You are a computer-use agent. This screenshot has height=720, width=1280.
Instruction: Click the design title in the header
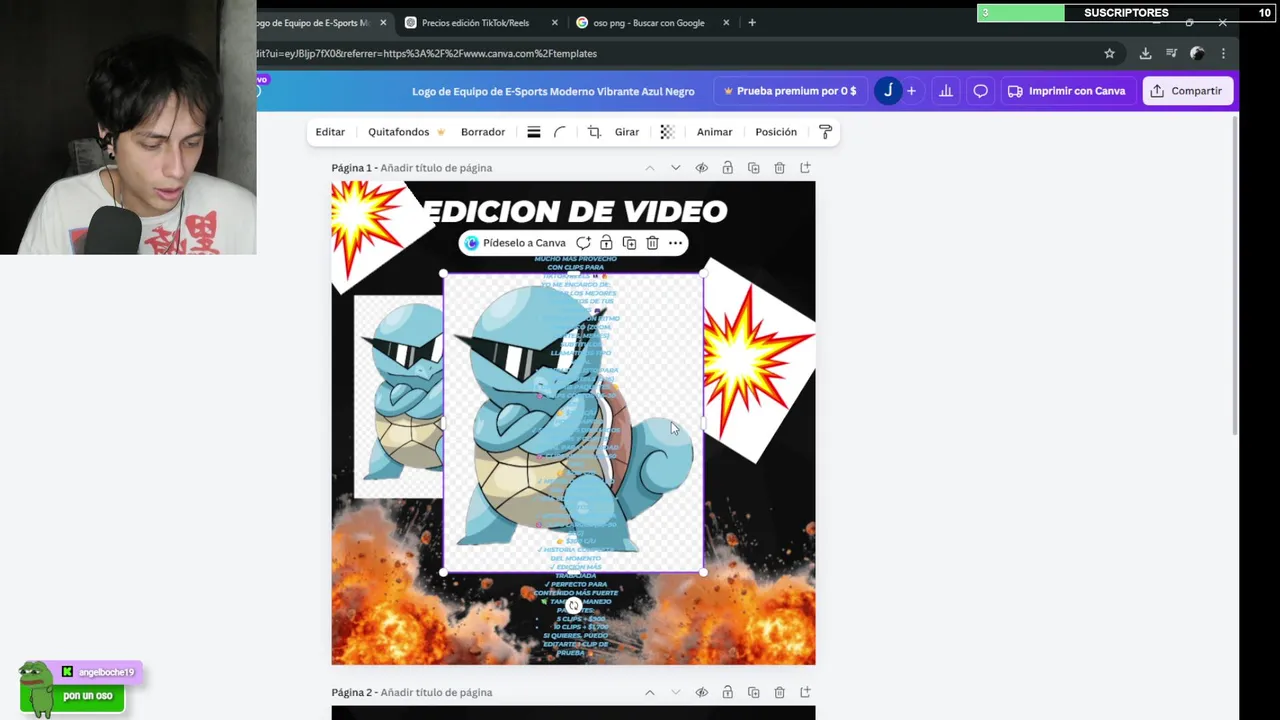553,91
